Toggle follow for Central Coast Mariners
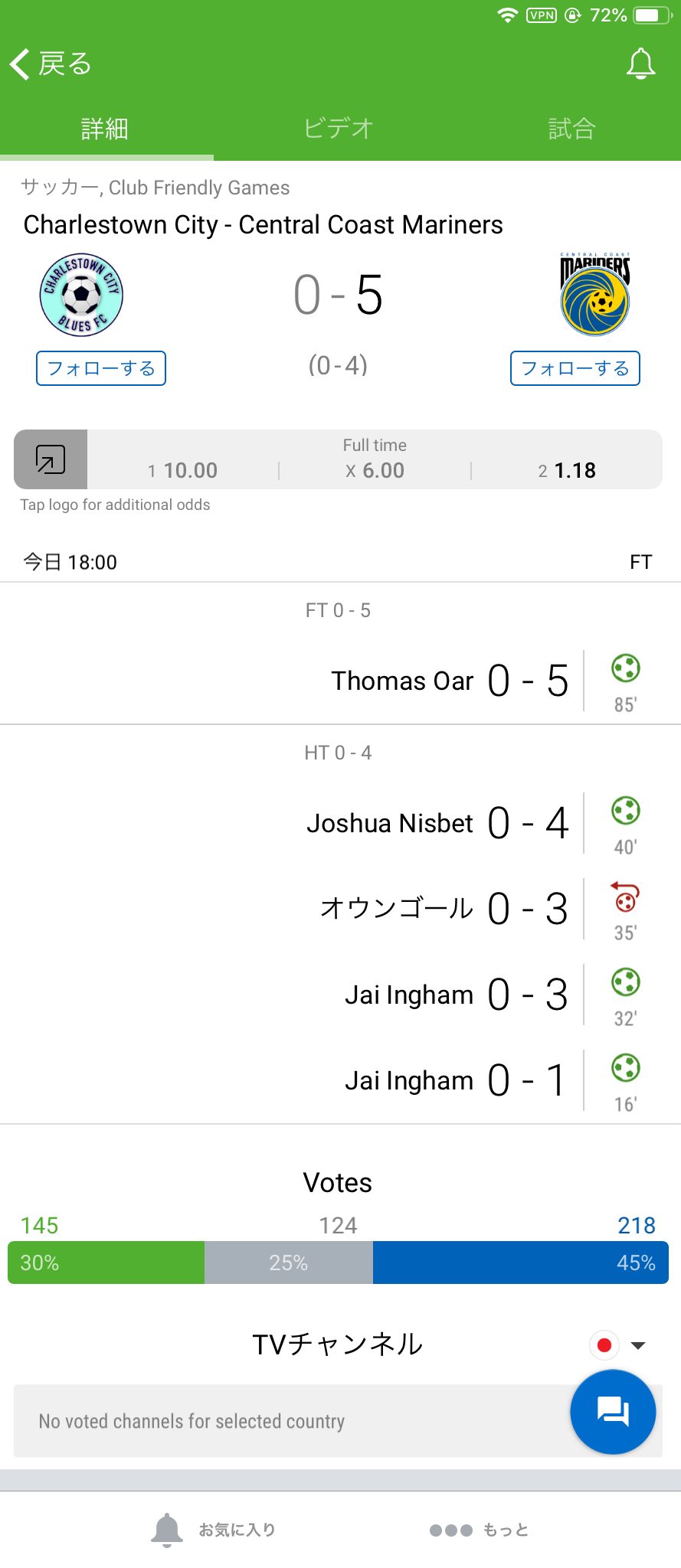The width and height of the screenshot is (681, 1568). click(575, 368)
